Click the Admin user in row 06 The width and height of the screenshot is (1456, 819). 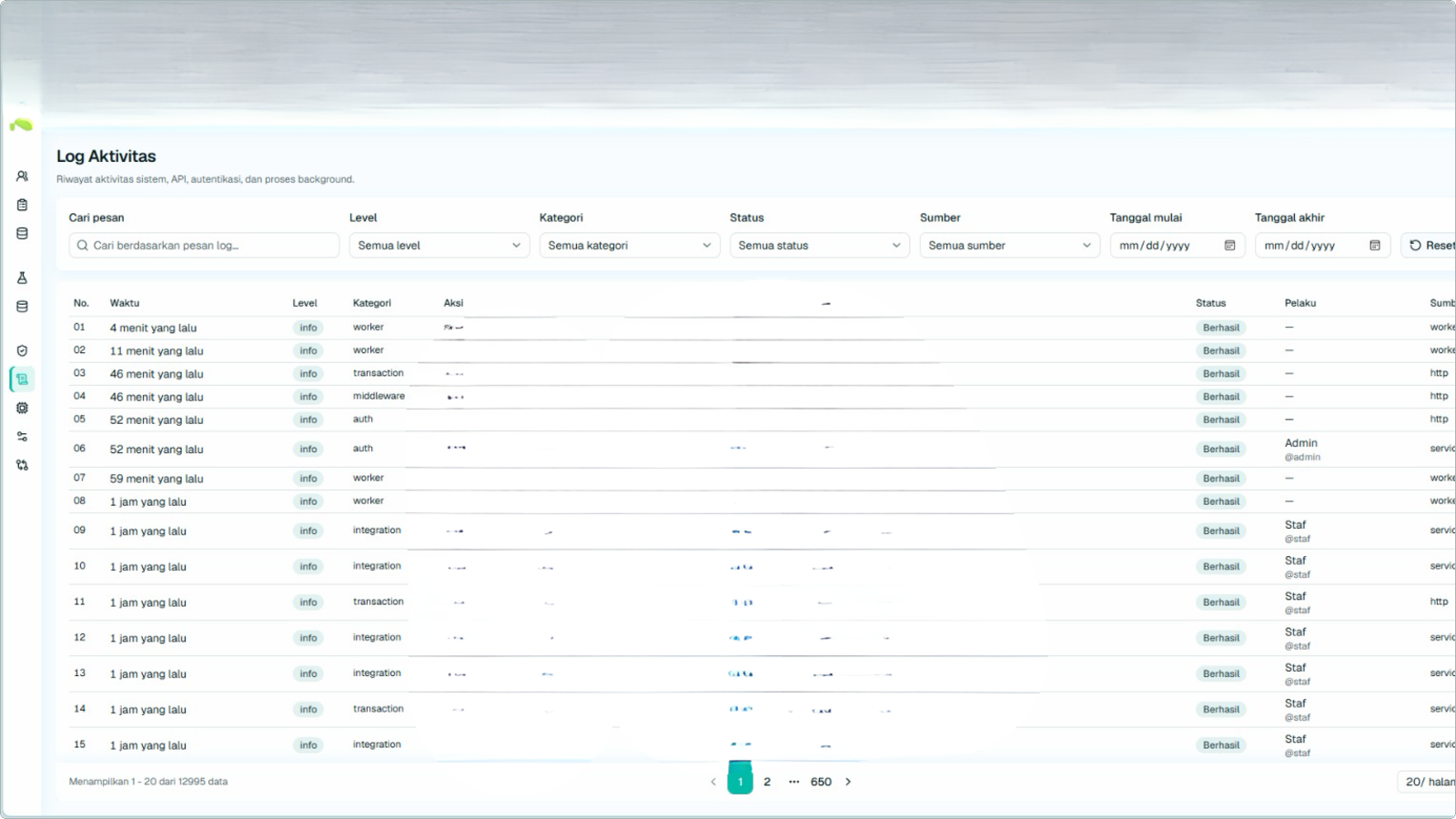tap(1302, 450)
